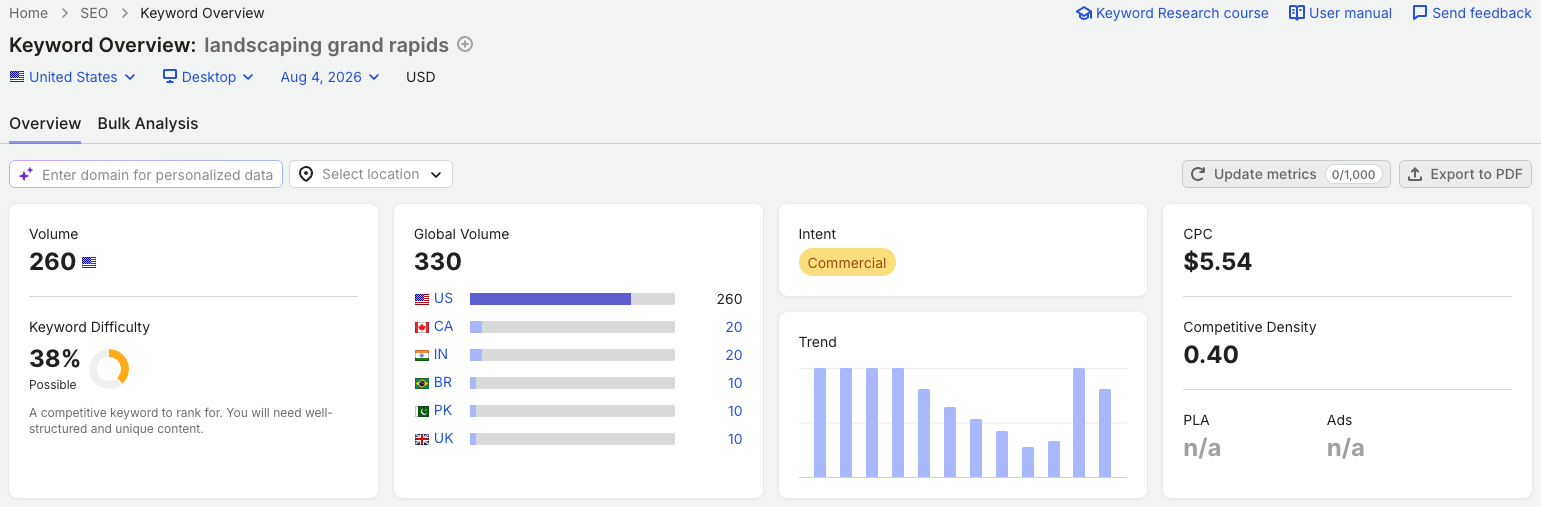Go to the SEO breadcrumb link

[94, 13]
